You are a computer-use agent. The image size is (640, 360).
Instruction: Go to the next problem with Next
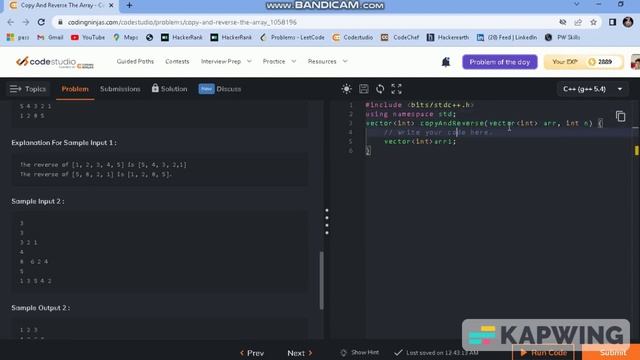click(x=300, y=353)
